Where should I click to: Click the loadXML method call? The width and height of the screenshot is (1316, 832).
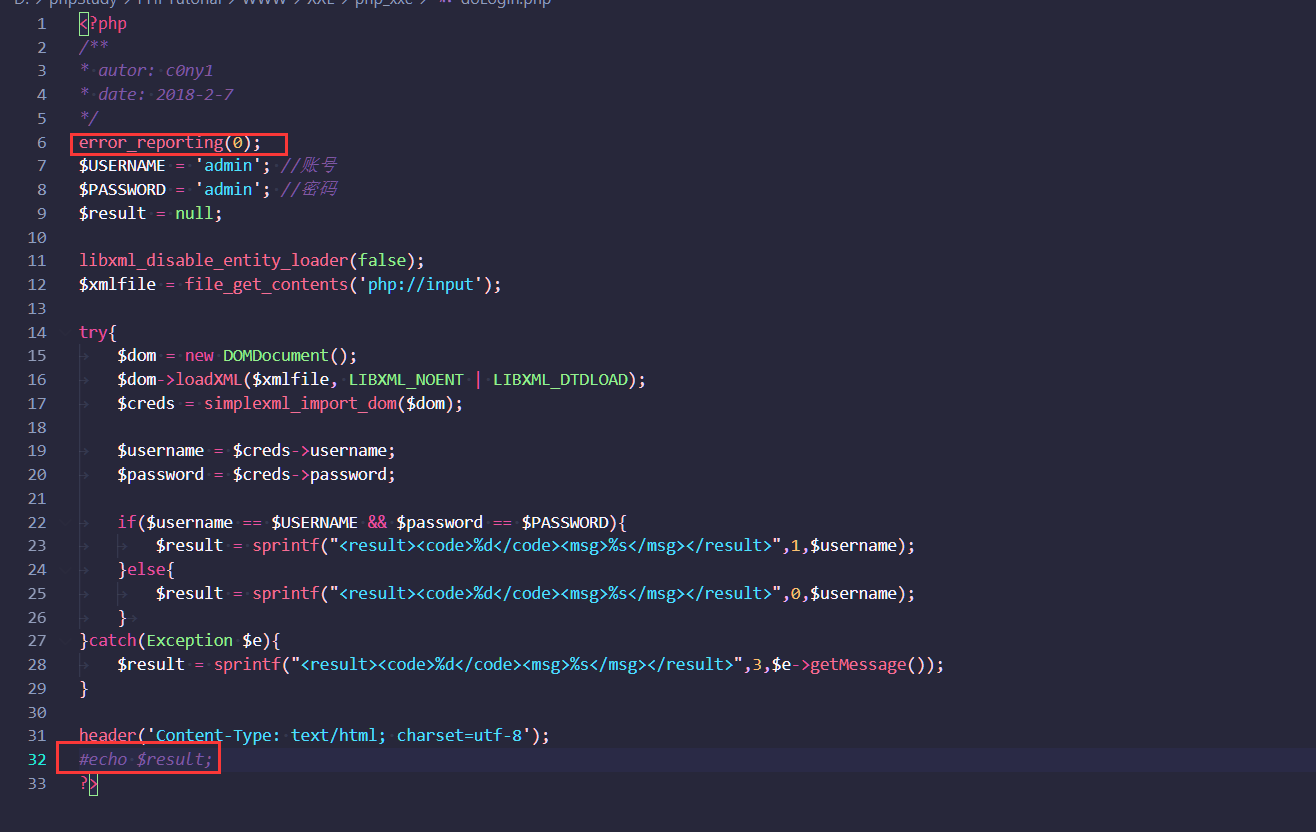(x=209, y=380)
